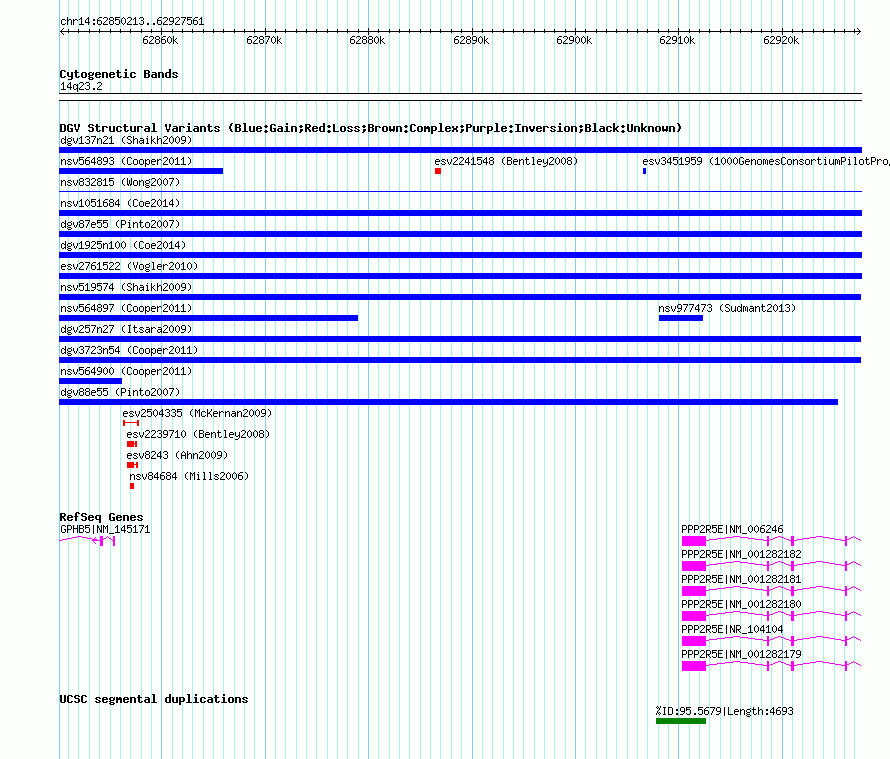Screen dimensions: 890x759
Task: Select the 14q23.2 band label
Action: [x=81, y=86]
